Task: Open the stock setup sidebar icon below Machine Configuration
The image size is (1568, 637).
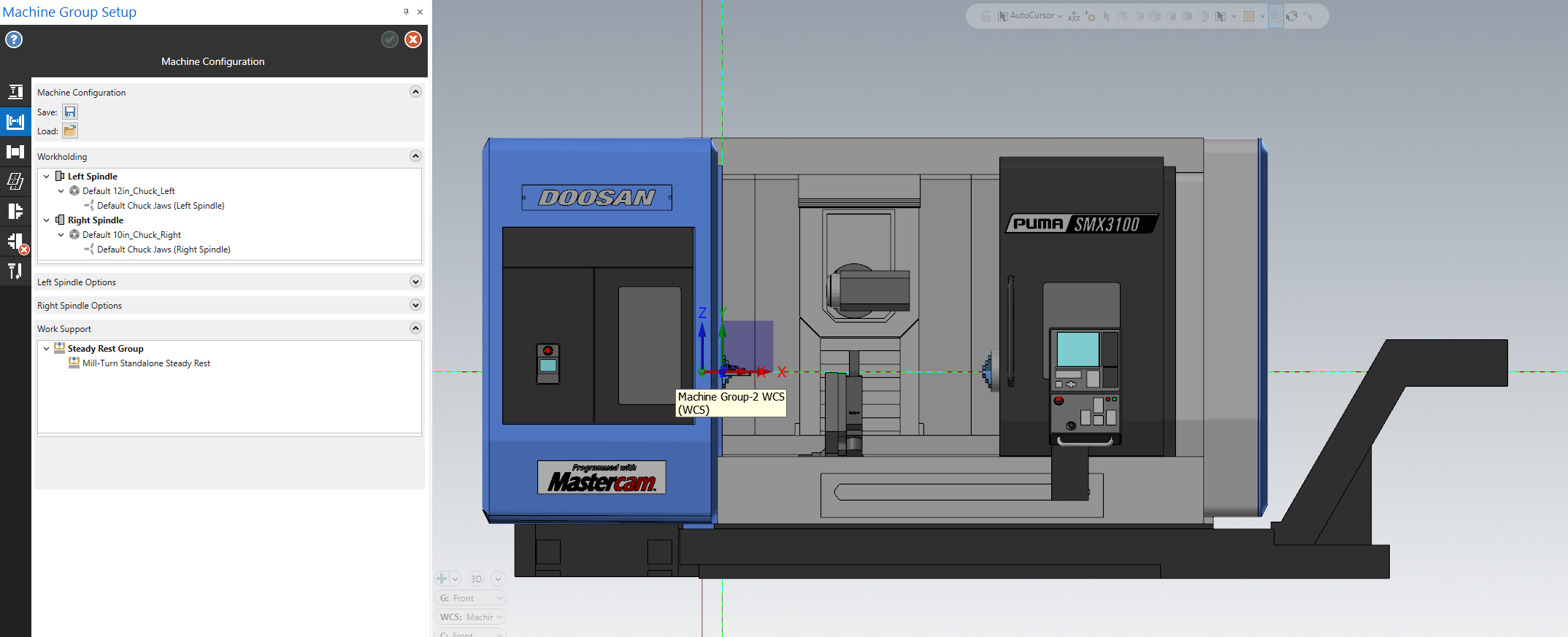Action: pyautogui.click(x=15, y=152)
